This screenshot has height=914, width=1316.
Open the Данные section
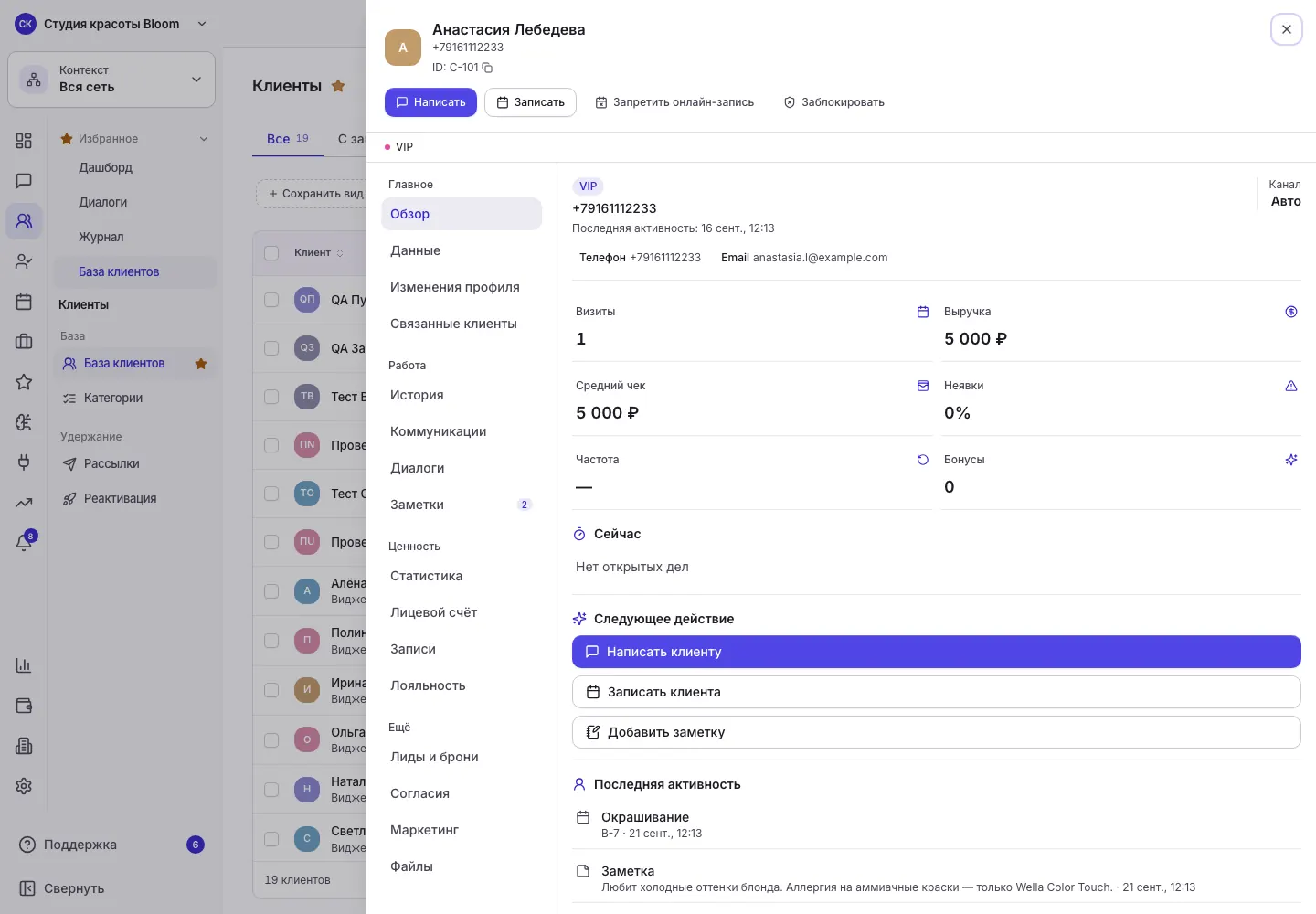(462, 250)
